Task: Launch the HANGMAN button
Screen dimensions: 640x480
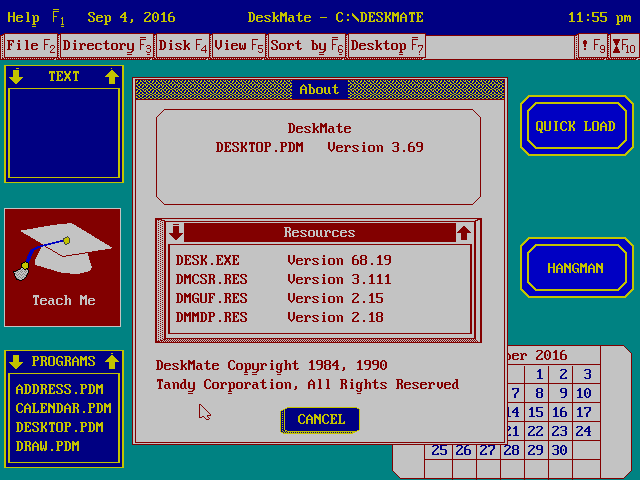Action: (576, 268)
